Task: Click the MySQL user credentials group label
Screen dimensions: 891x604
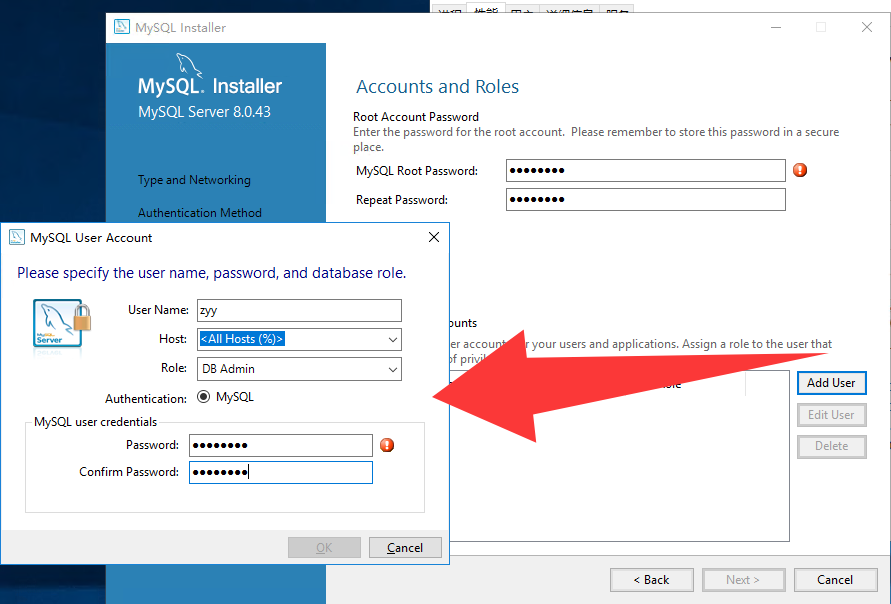Action: click(x=95, y=422)
